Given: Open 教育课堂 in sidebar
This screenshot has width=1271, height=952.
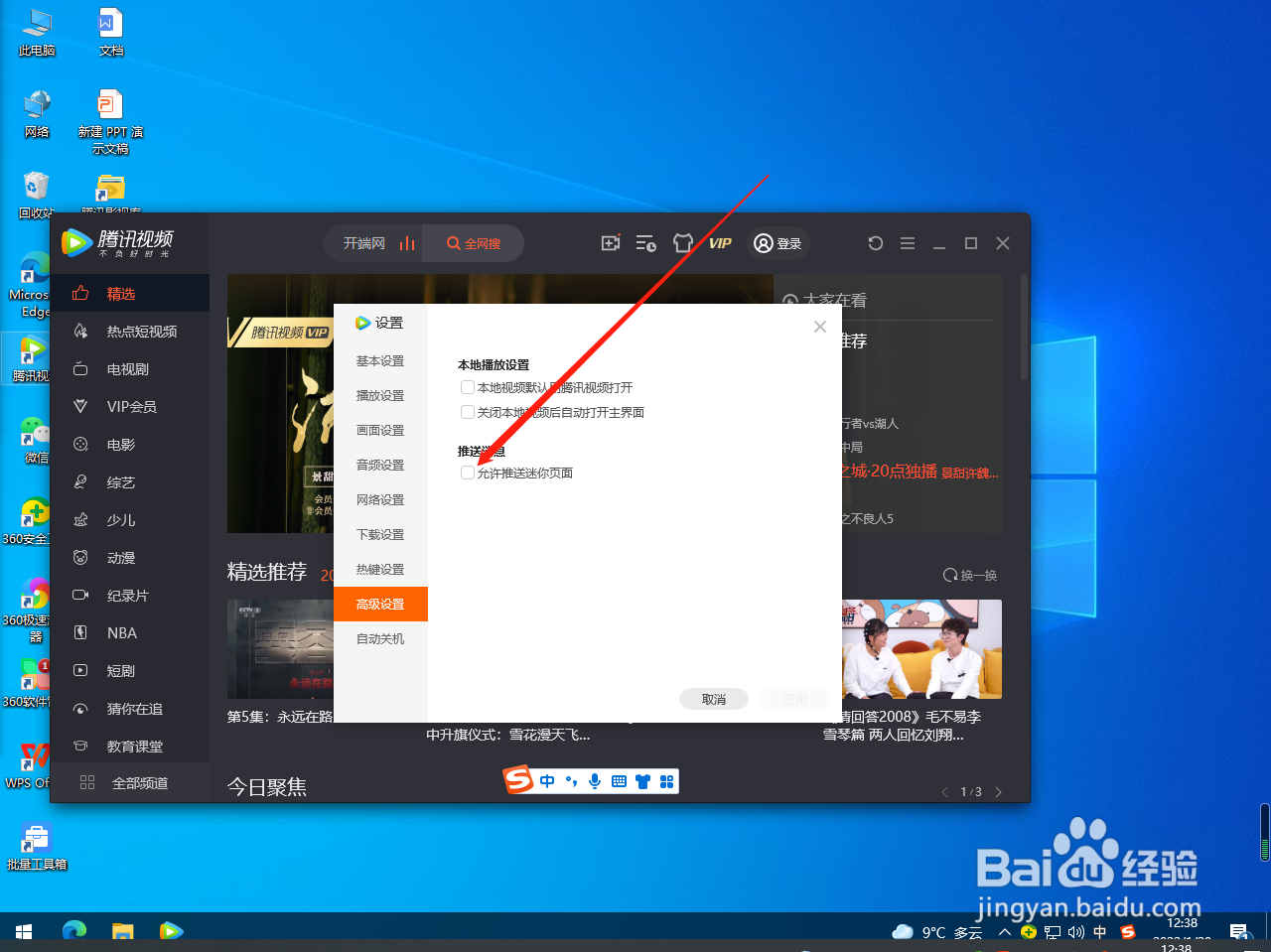Looking at the screenshot, I should 130,746.
